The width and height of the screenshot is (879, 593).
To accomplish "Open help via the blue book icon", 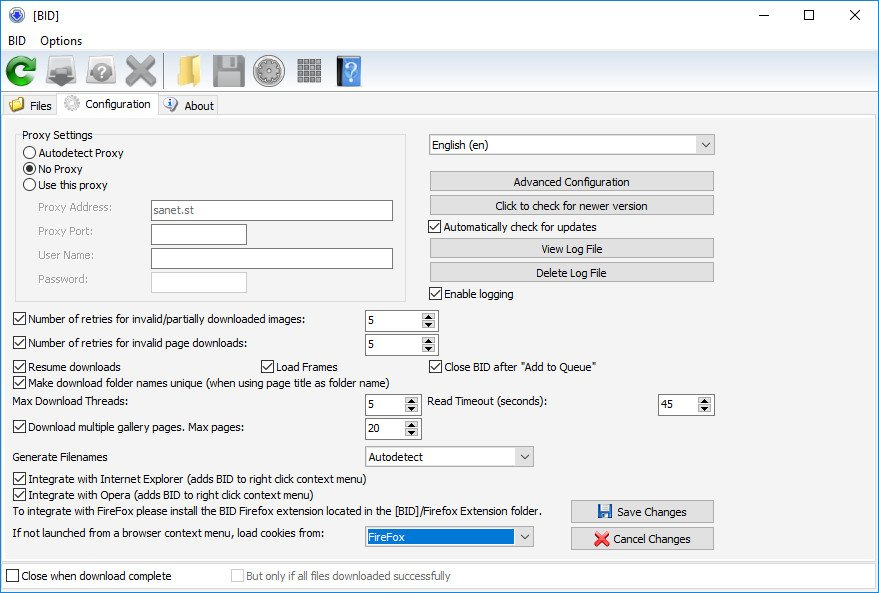I will (348, 70).
